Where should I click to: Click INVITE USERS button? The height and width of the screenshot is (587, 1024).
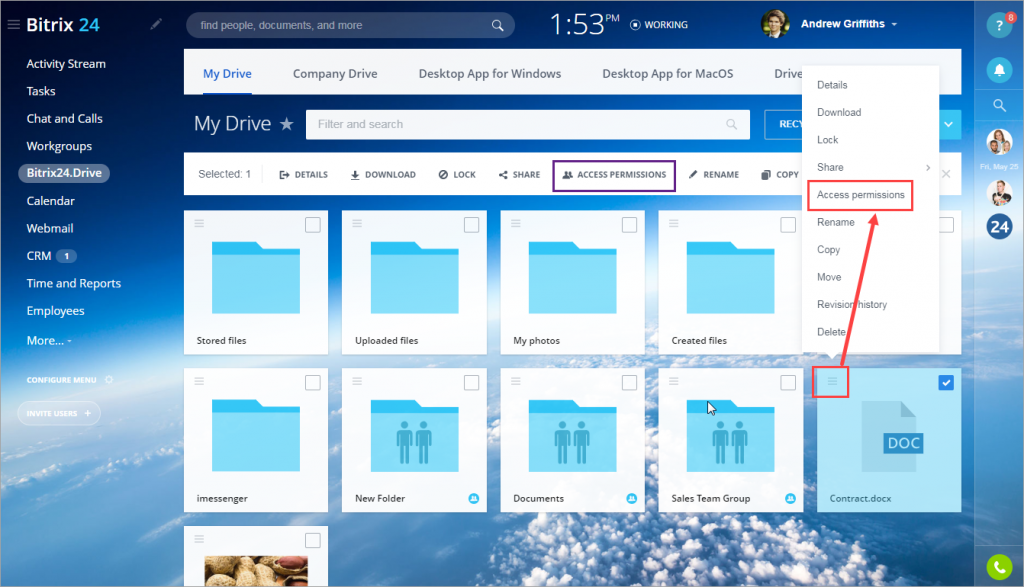click(x=59, y=413)
